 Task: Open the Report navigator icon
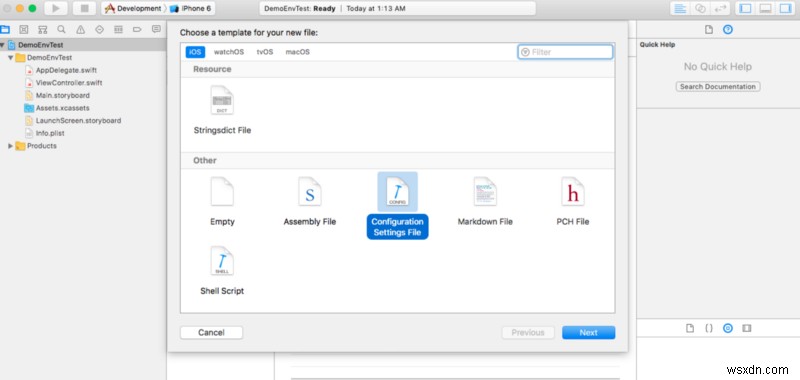[x=156, y=30]
